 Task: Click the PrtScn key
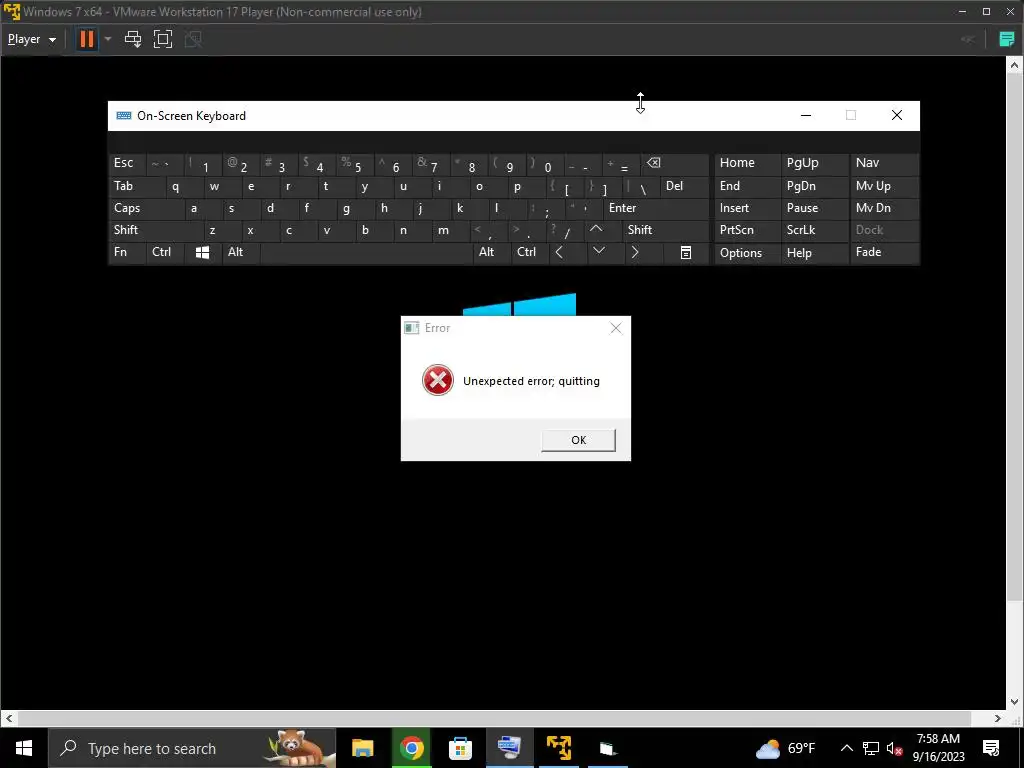pyautogui.click(x=747, y=230)
